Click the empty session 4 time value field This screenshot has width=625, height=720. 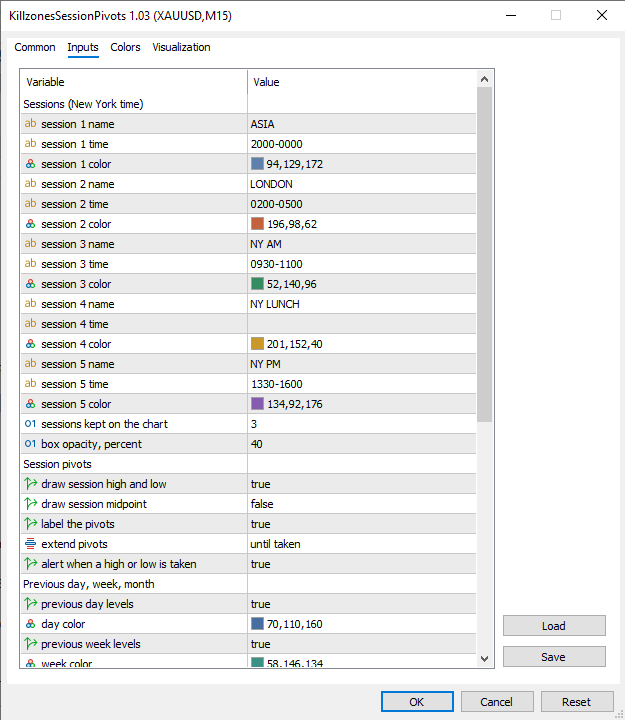click(x=361, y=324)
